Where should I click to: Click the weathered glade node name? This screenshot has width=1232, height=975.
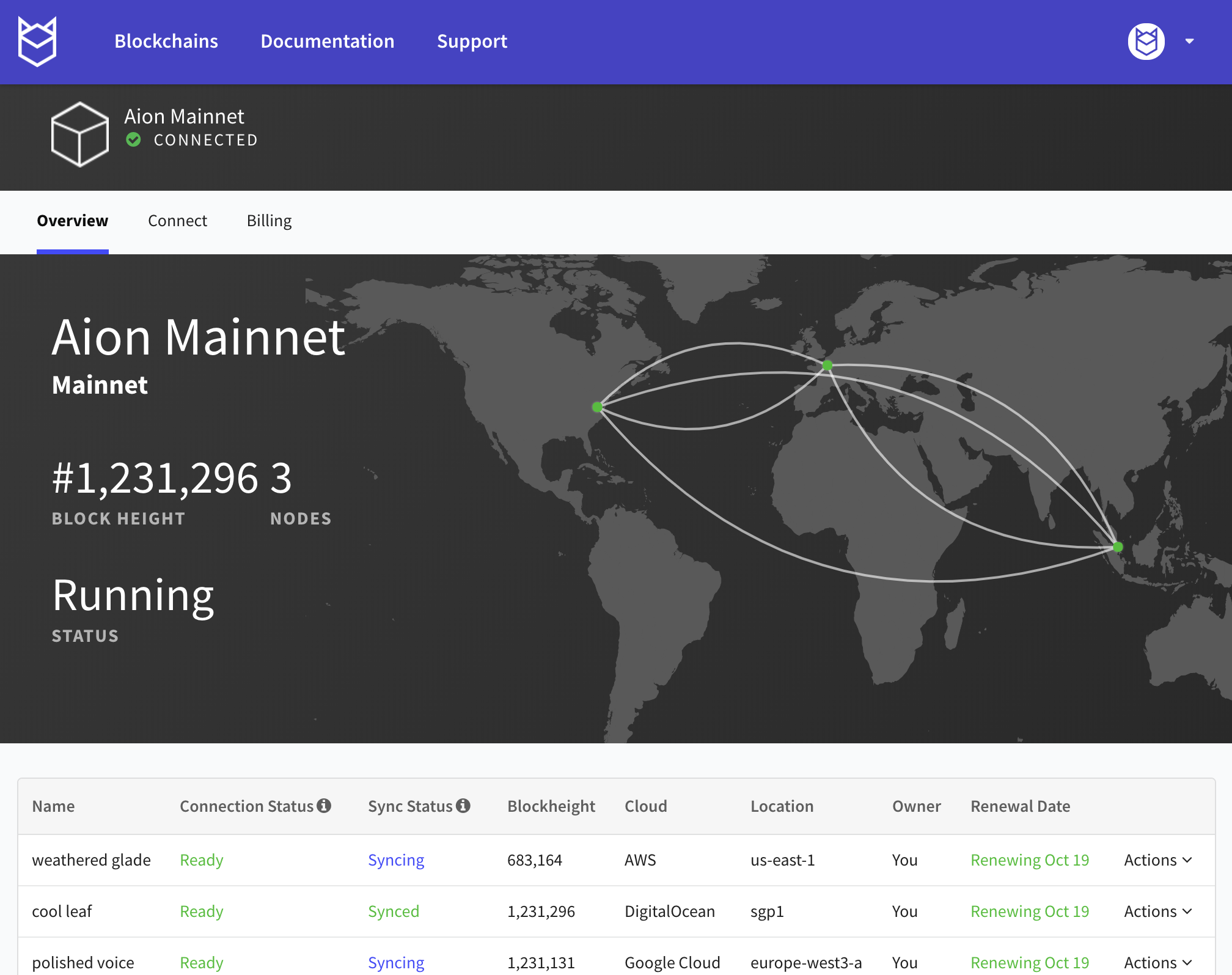[91, 860]
